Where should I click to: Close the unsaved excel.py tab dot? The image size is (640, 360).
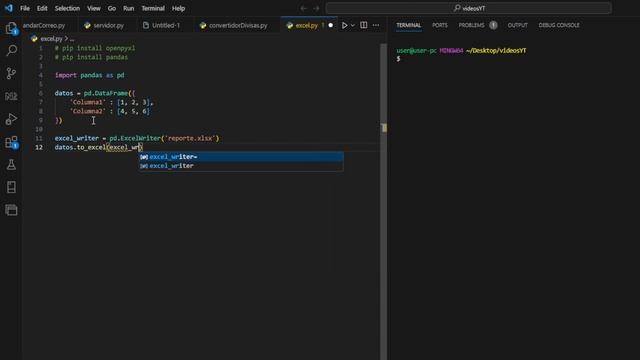coord(331,25)
